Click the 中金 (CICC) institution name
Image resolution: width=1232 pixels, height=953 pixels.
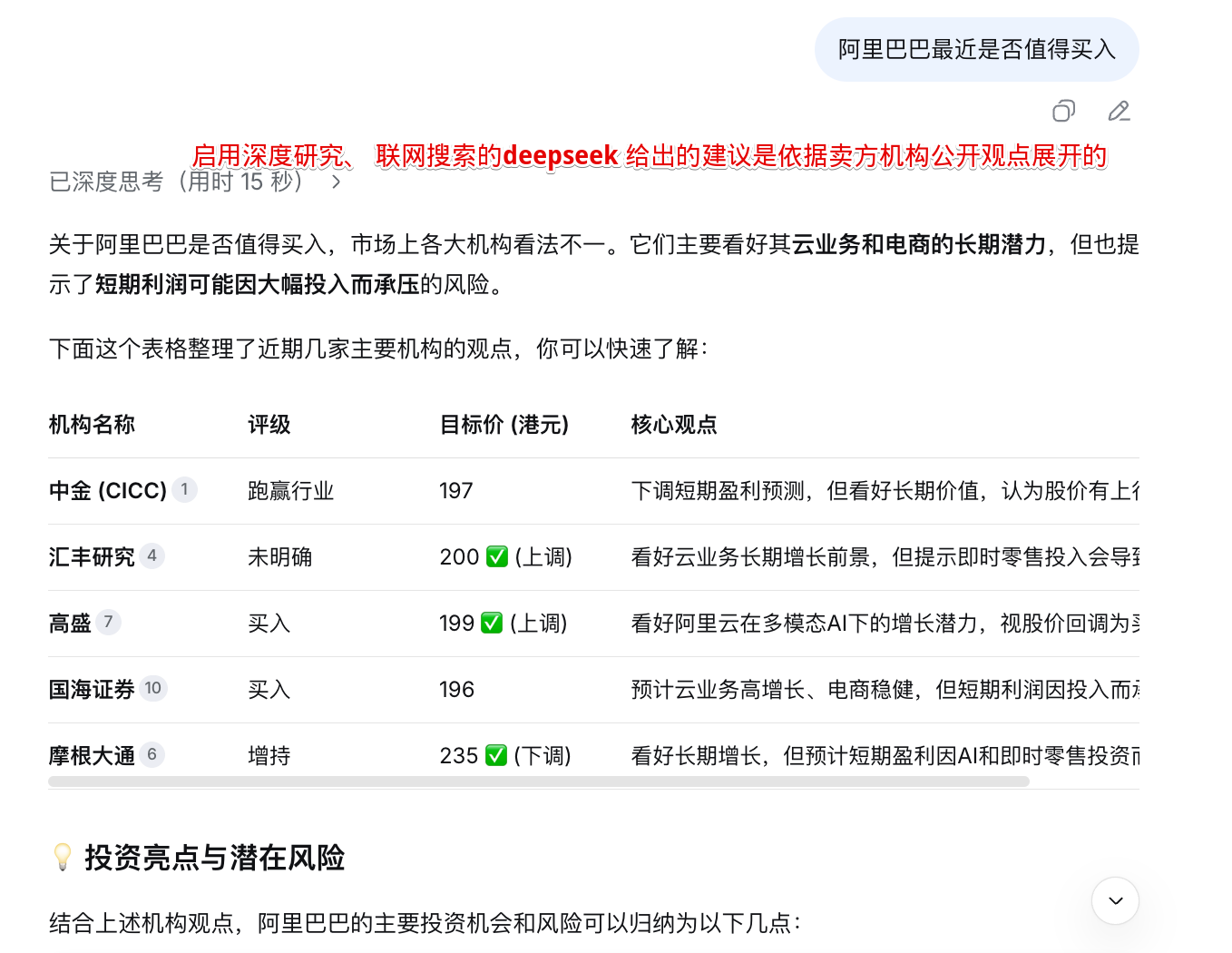107,491
